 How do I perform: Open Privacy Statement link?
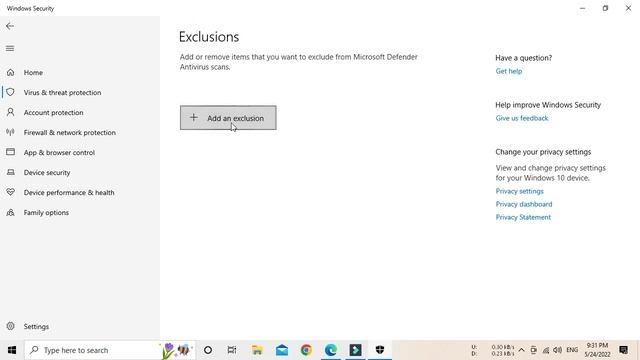coord(523,217)
